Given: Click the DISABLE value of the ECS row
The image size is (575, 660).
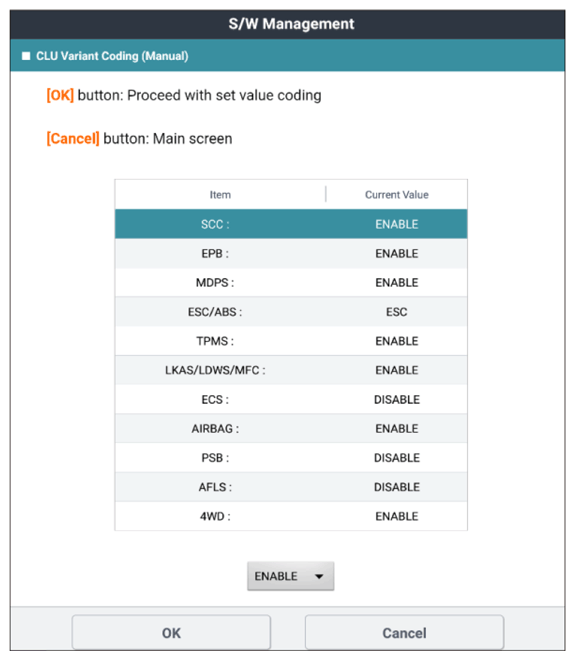Looking at the screenshot, I should click(x=397, y=399).
